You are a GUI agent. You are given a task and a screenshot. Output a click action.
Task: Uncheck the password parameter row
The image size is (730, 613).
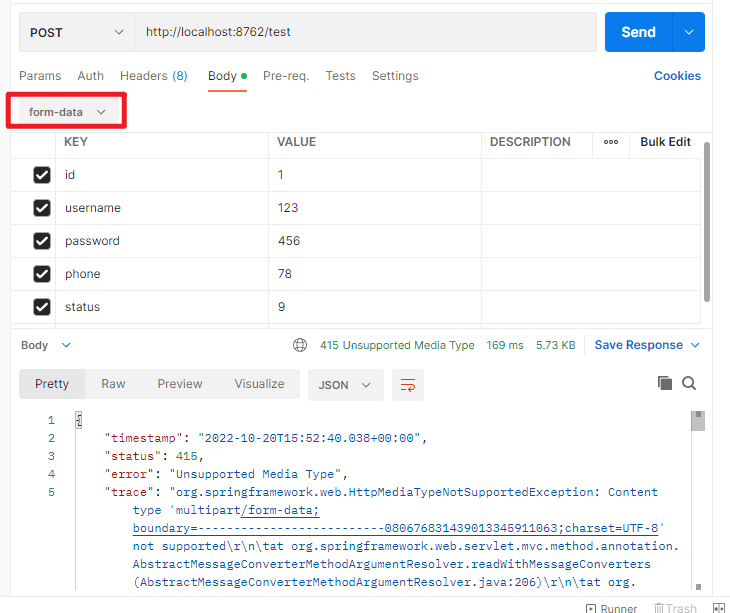pyautogui.click(x=42, y=241)
